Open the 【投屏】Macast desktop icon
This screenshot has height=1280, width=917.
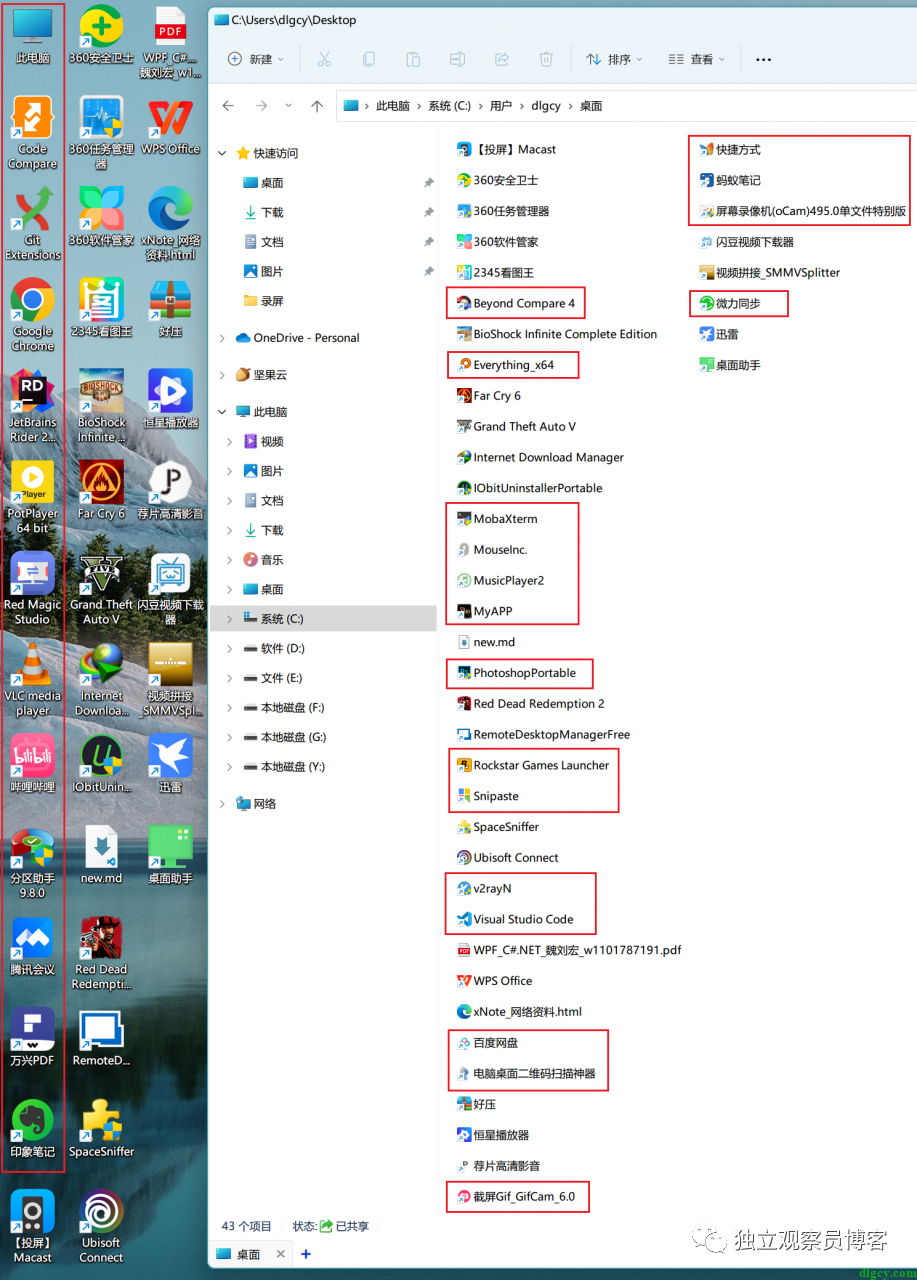click(x=32, y=1226)
